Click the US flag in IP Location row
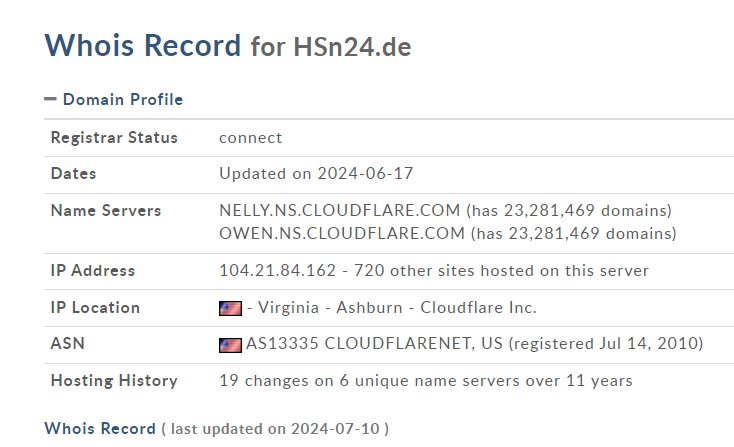The height and width of the screenshot is (447, 734). 230,308
